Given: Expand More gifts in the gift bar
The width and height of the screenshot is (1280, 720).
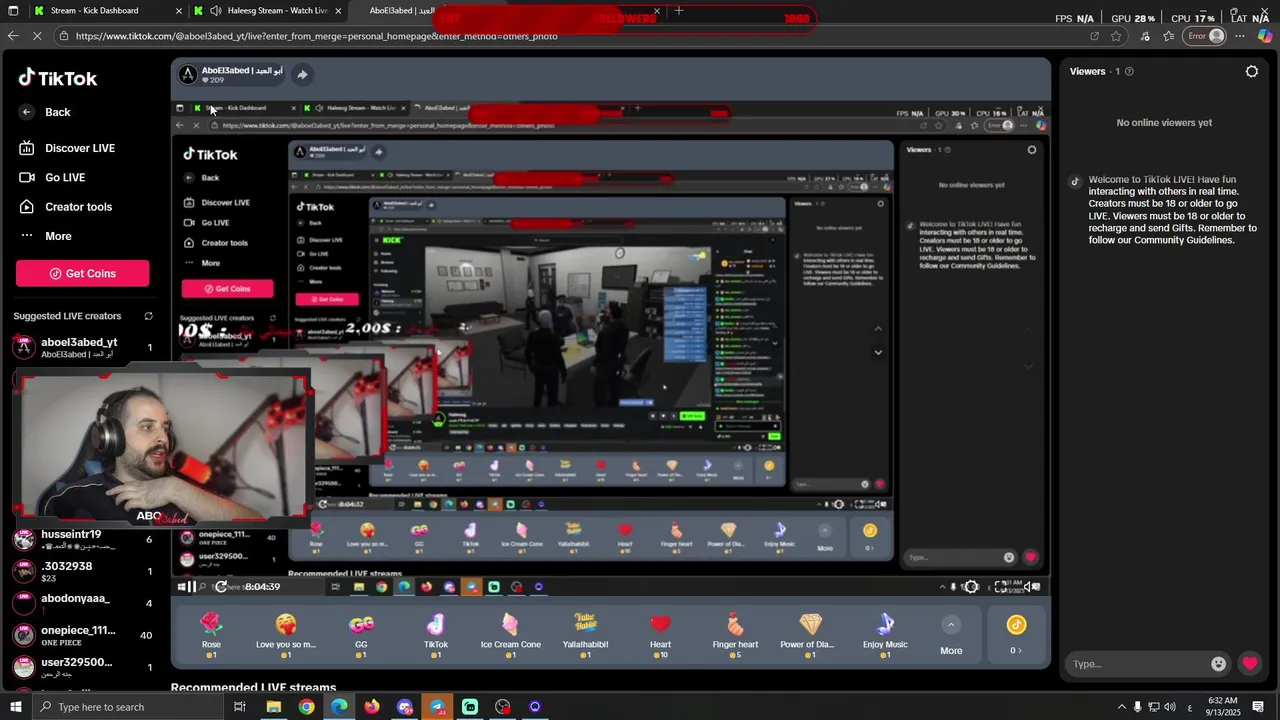Looking at the screenshot, I should pos(951,636).
